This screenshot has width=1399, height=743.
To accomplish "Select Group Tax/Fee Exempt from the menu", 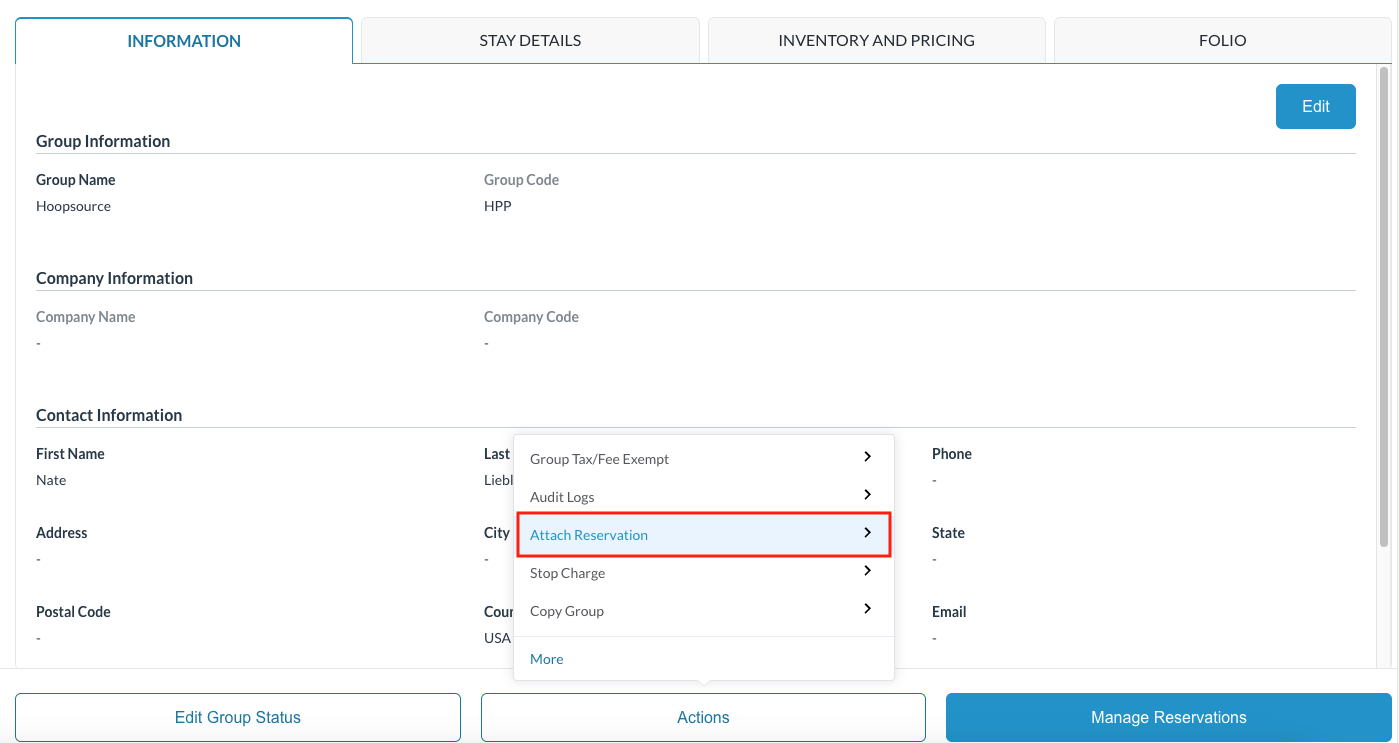I will click(599, 459).
